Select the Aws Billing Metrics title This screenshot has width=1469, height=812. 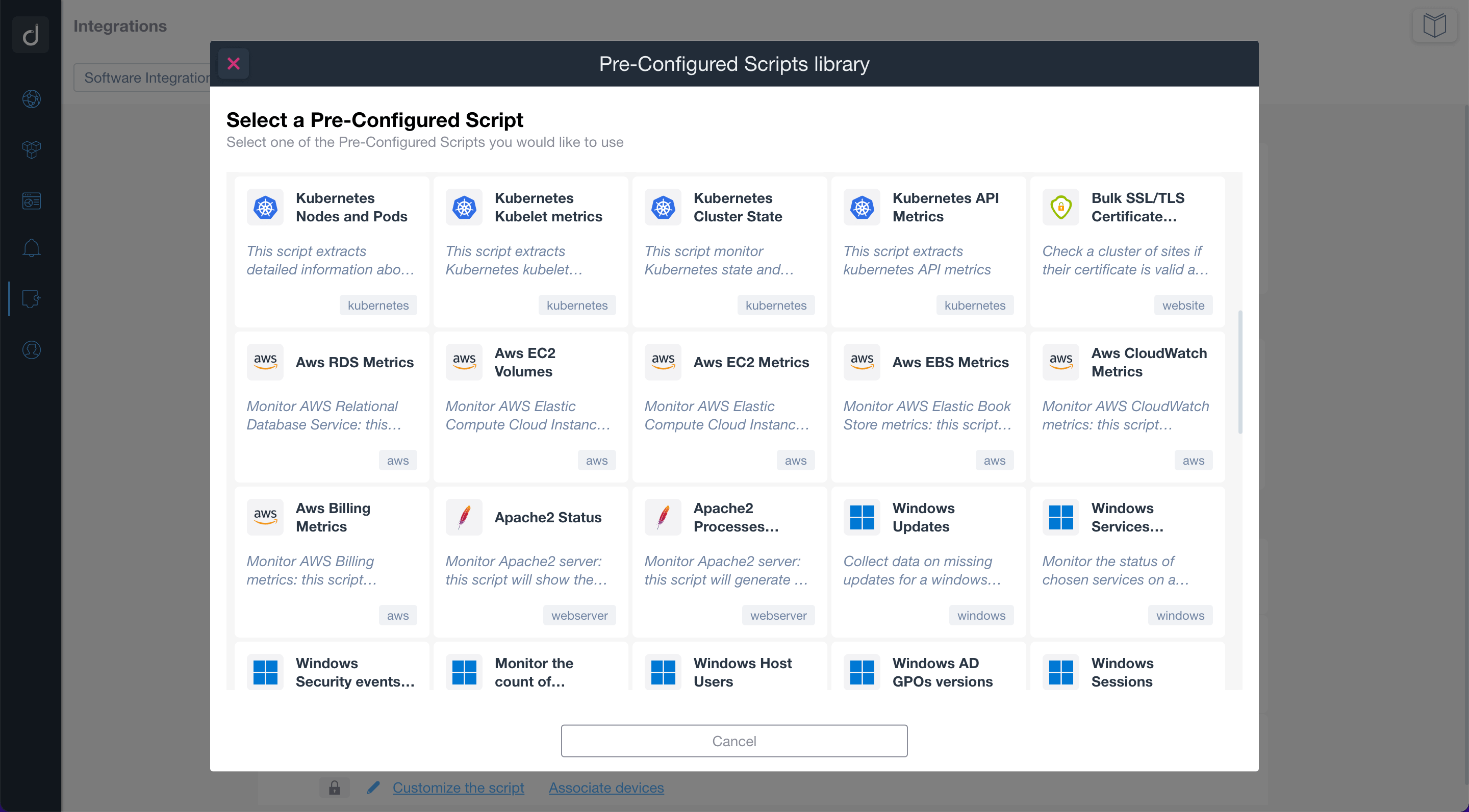(333, 517)
